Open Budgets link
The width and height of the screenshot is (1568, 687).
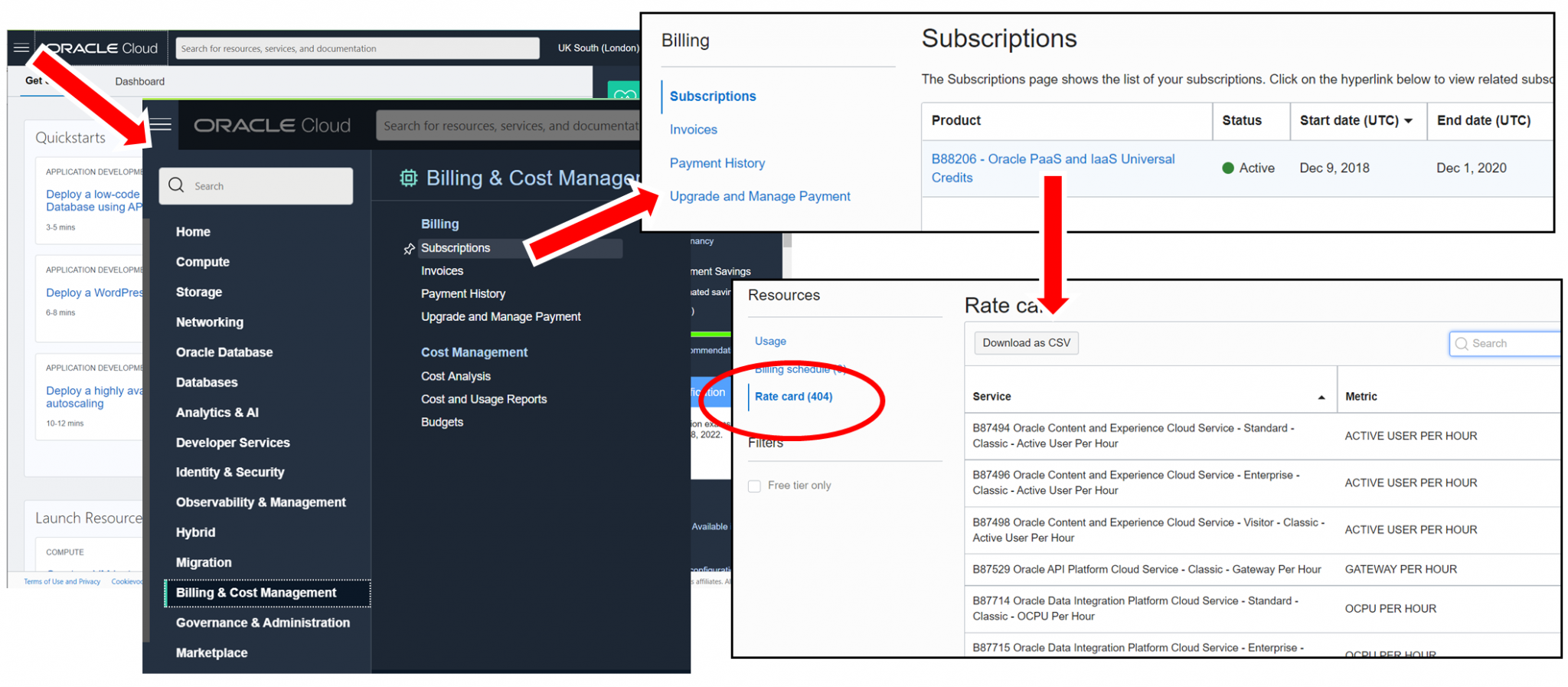442,422
